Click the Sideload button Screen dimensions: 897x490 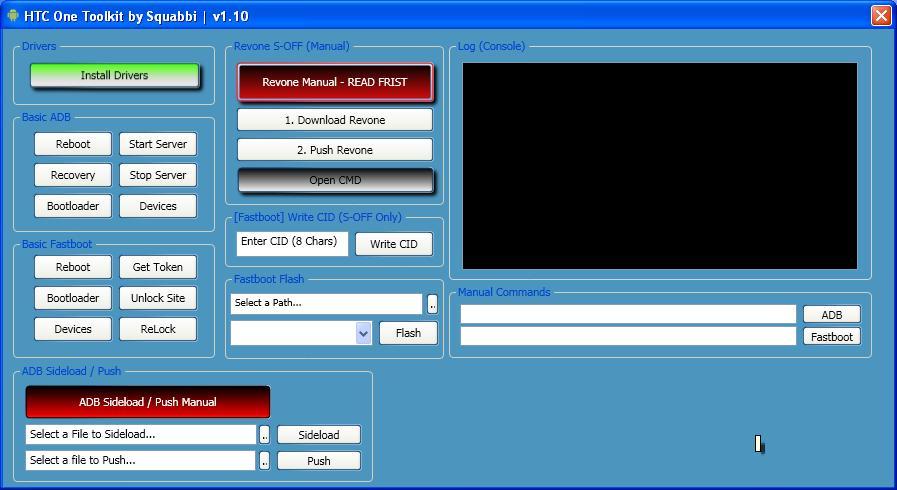319,435
